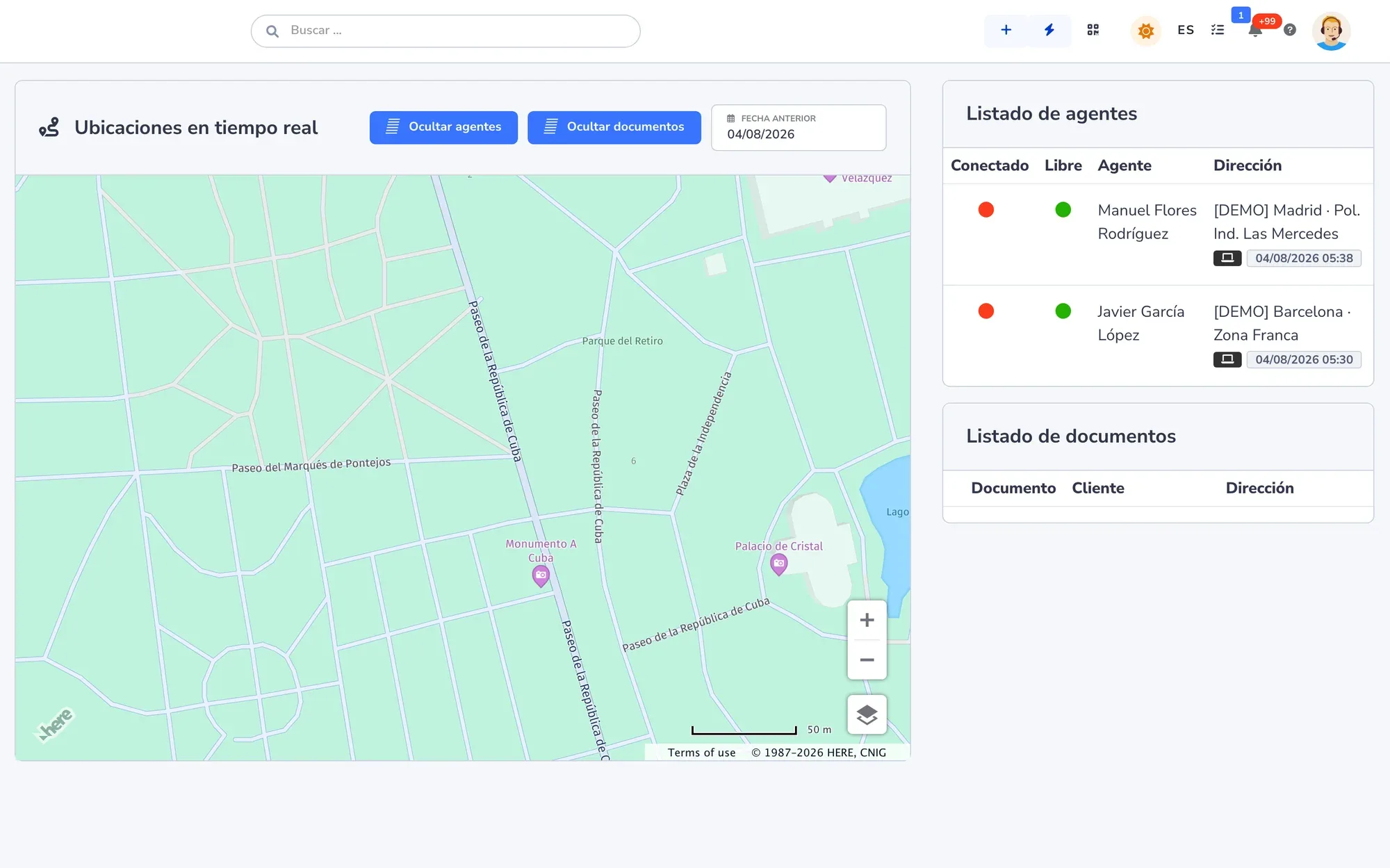Viewport: 1390px width, 868px height.
Task: Open the map layers chooser icon
Action: (867, 714)
